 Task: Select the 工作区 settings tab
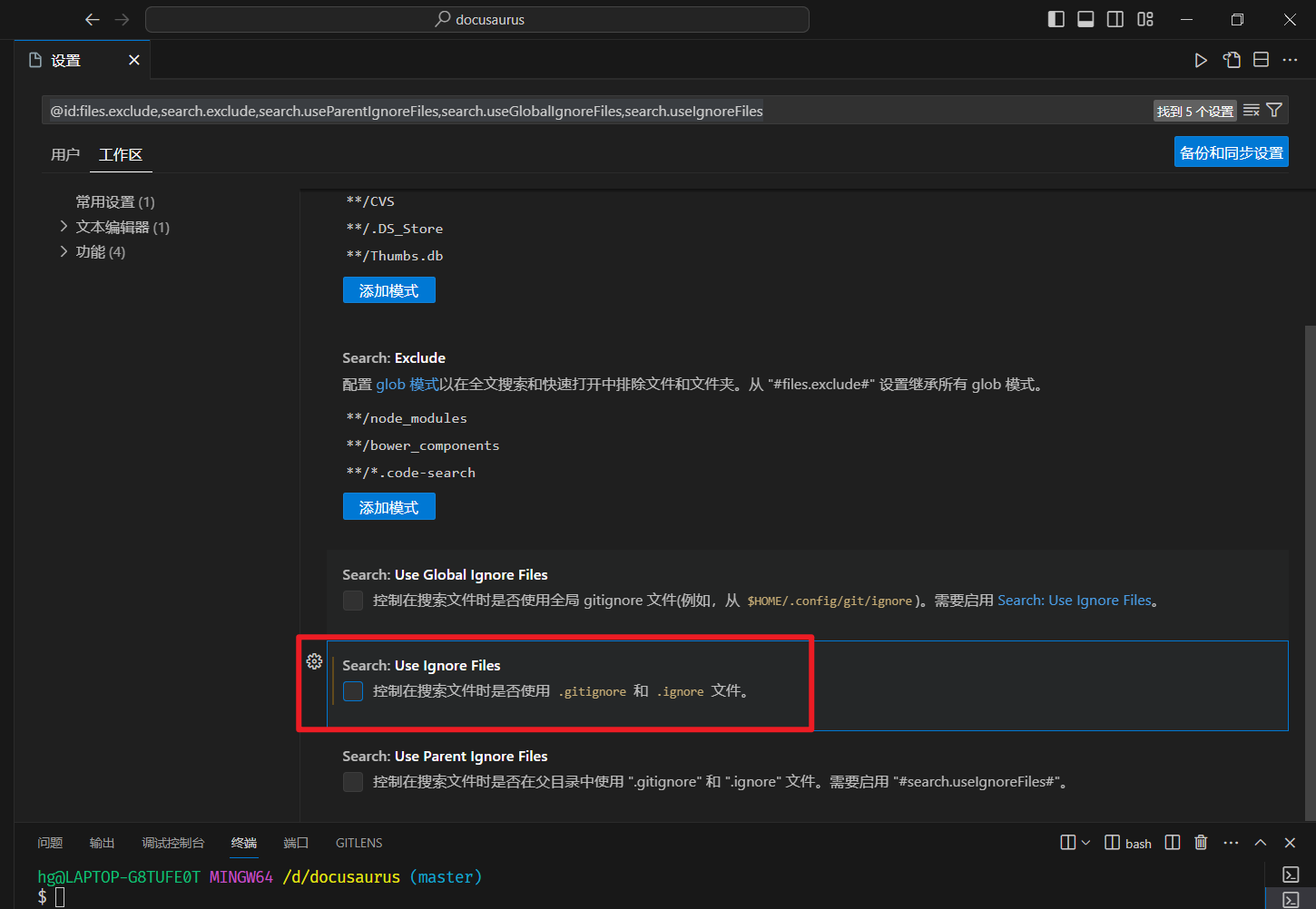click(x=121, y=155)
